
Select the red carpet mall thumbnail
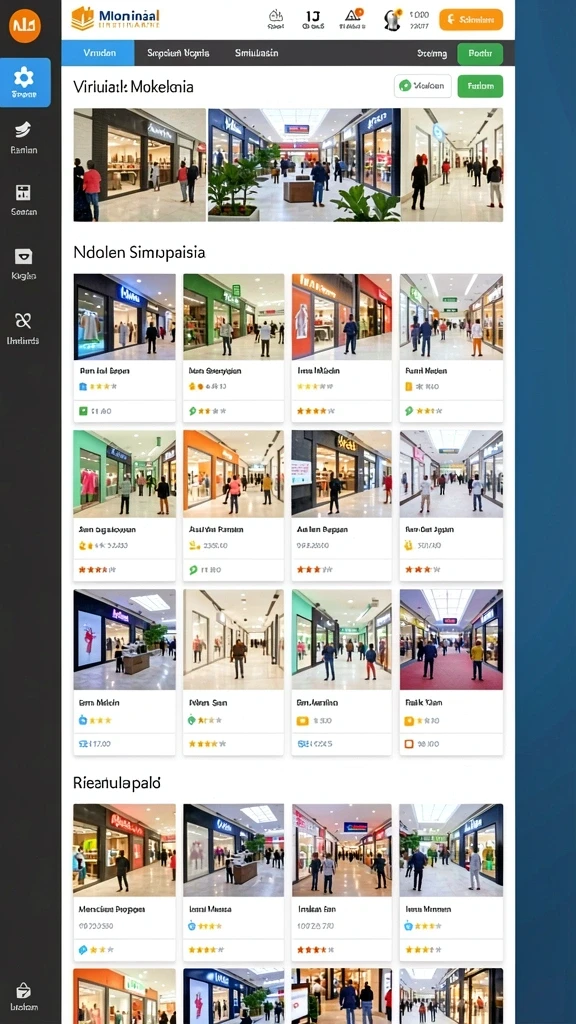[x=451, y=639]
